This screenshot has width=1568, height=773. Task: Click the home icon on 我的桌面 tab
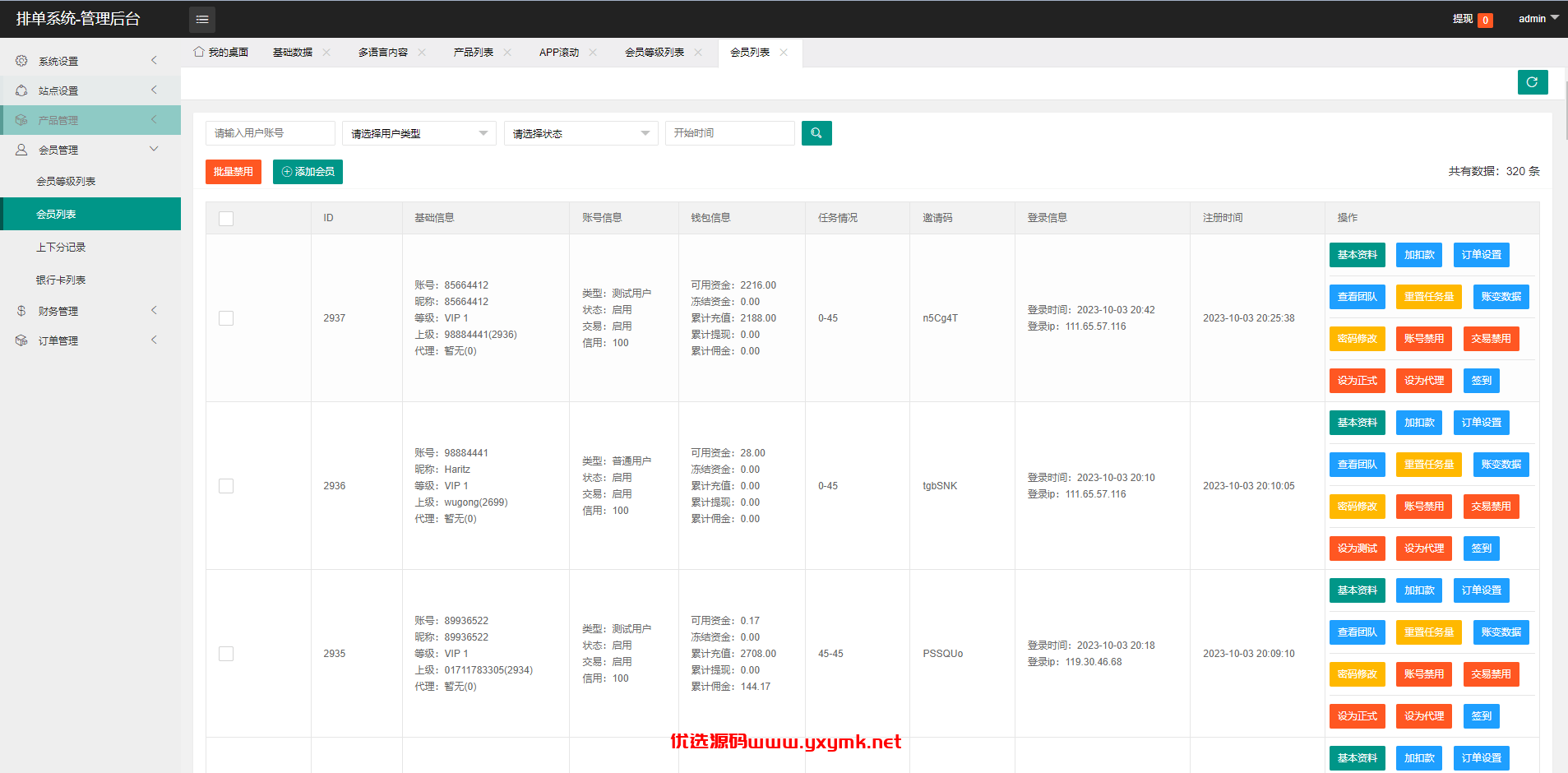pos(199,52)
